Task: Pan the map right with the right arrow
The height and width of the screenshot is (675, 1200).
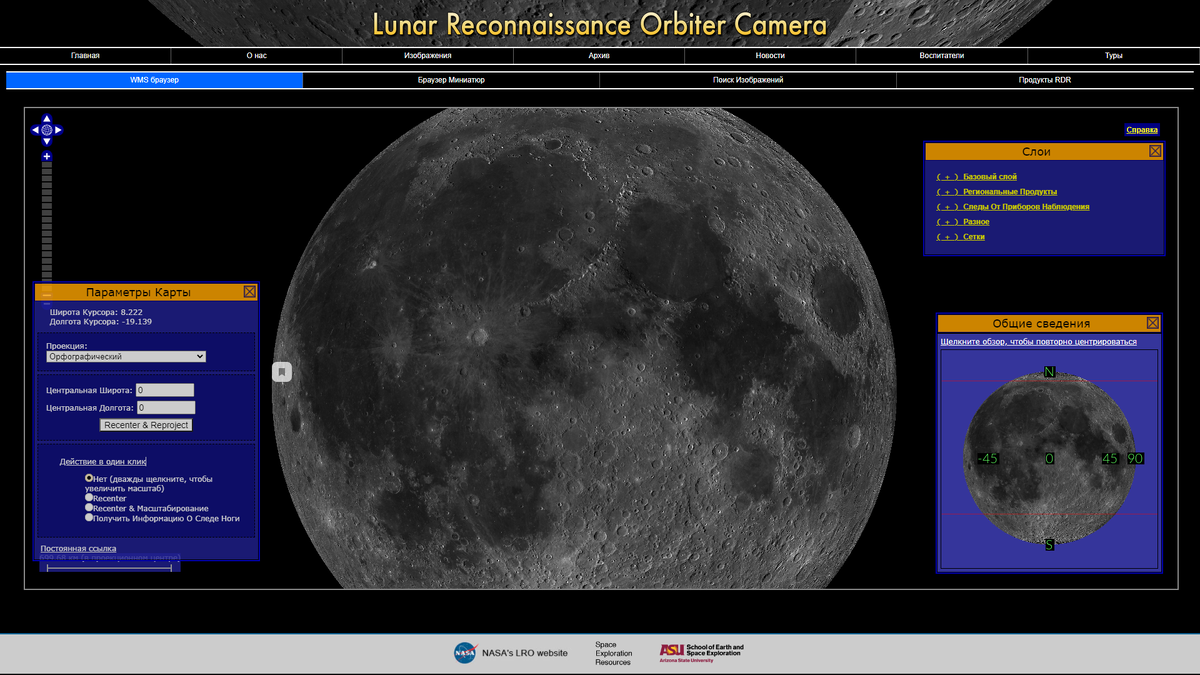Action: click(x=58, y=130)
